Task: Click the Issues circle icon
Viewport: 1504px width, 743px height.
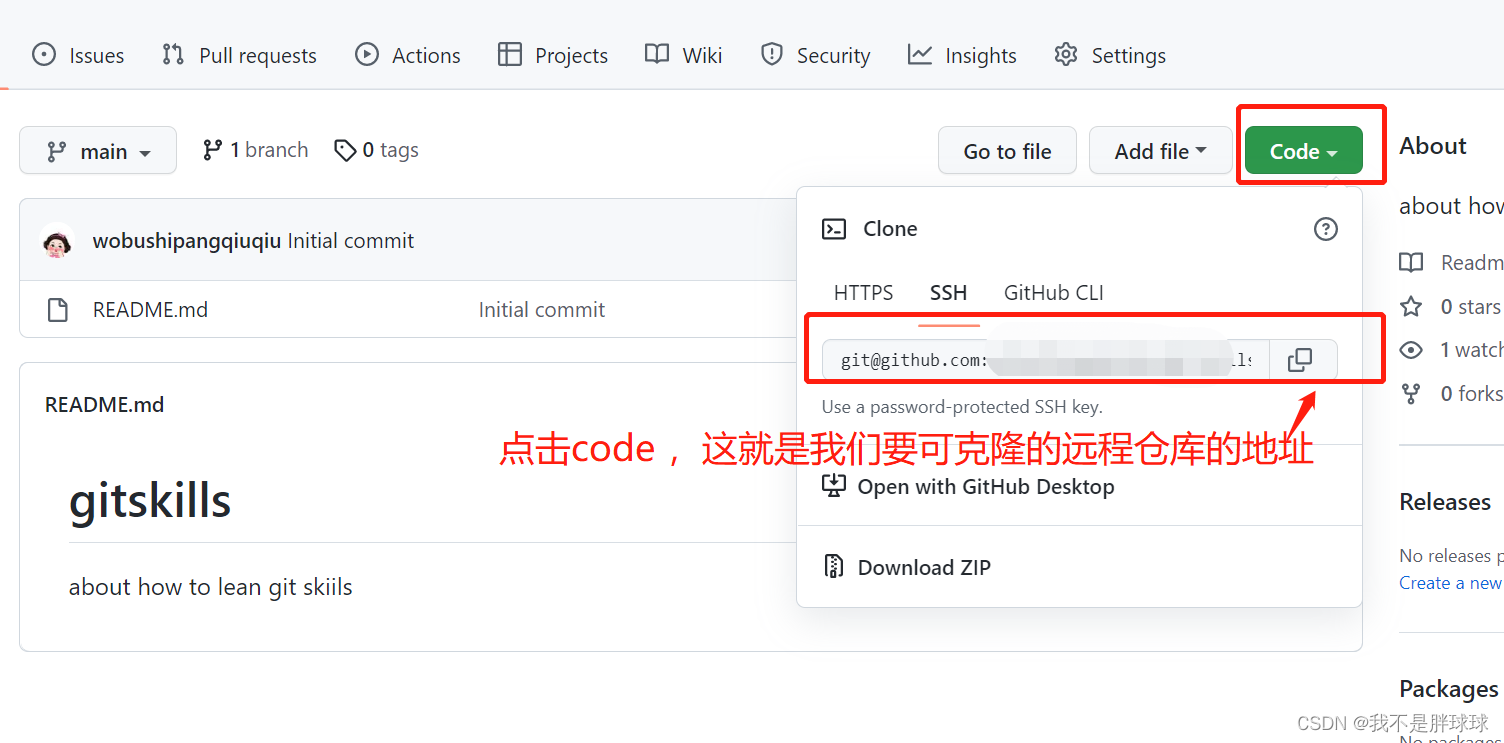Action: pyautogui.click(x=44, y=55)
